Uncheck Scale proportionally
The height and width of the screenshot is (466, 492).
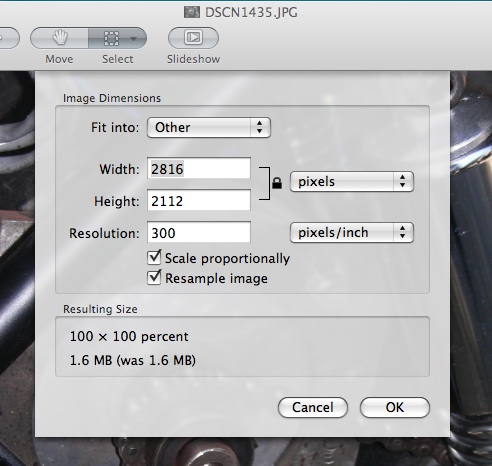pyautogui.click(x=154, y=257)
